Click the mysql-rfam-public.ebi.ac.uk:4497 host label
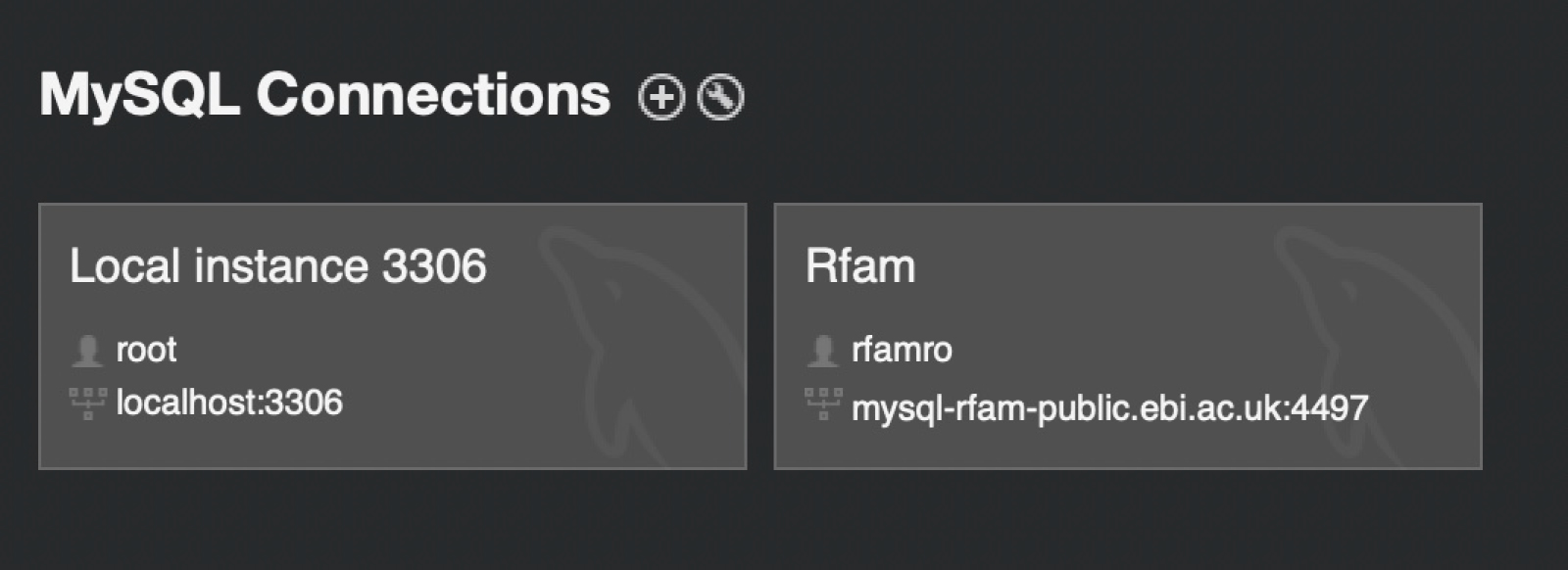This screenshot has height=570, width=1568. [1110, 407]
